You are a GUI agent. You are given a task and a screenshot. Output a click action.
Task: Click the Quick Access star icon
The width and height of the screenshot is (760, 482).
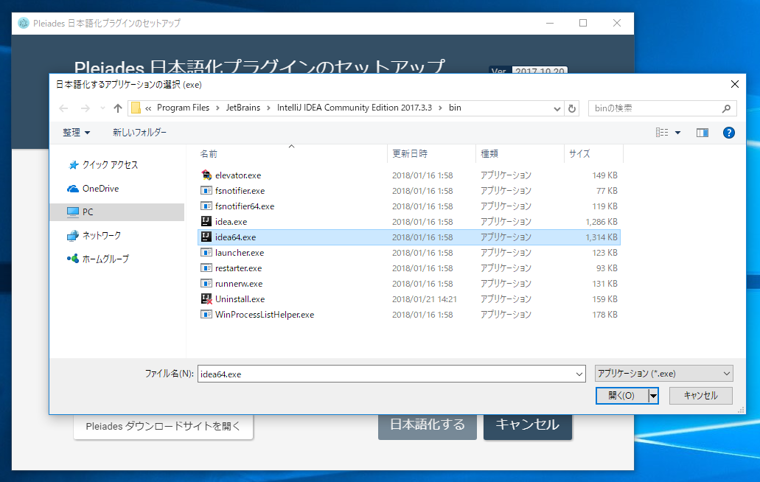[73, 165]
